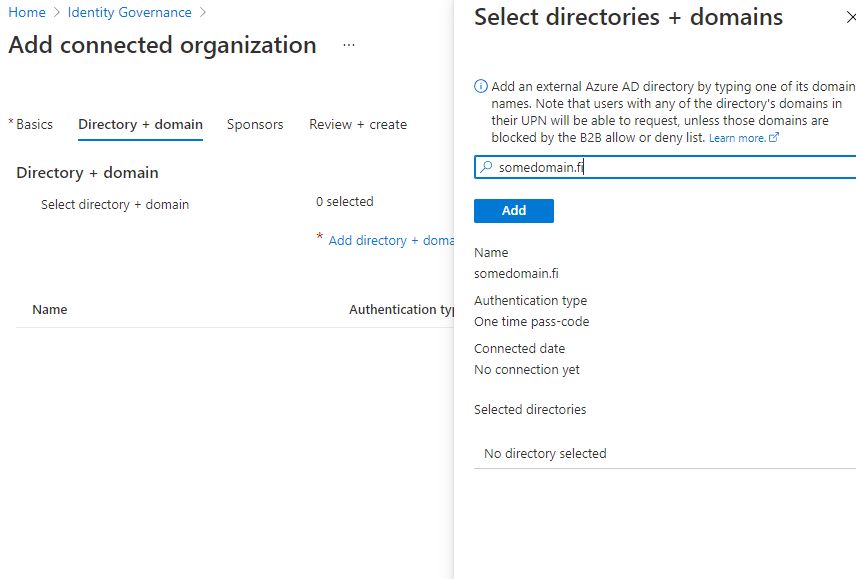This screenshot has height=579, width=856.
Task: Click the chevron after the Home breadcrumb
Action: 57,13
